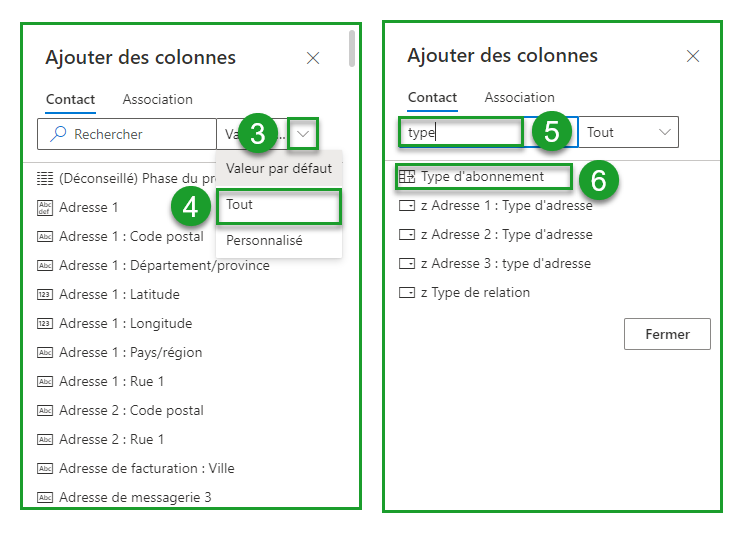The image size is (743, 533).
Task: Choose Tout from the filter menu
Action: (x=240, y=204)
